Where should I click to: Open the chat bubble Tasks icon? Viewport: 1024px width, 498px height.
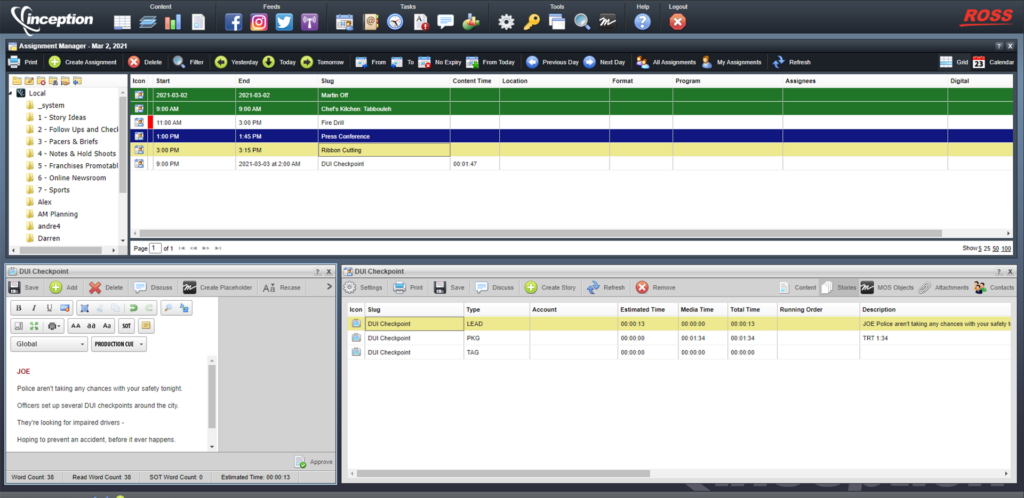pyautogui.click(x=445, y=22)
